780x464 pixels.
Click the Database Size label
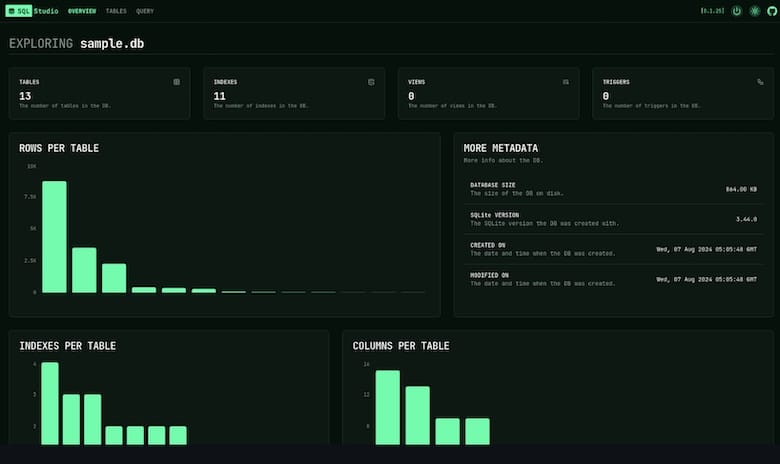pos(492,185)
